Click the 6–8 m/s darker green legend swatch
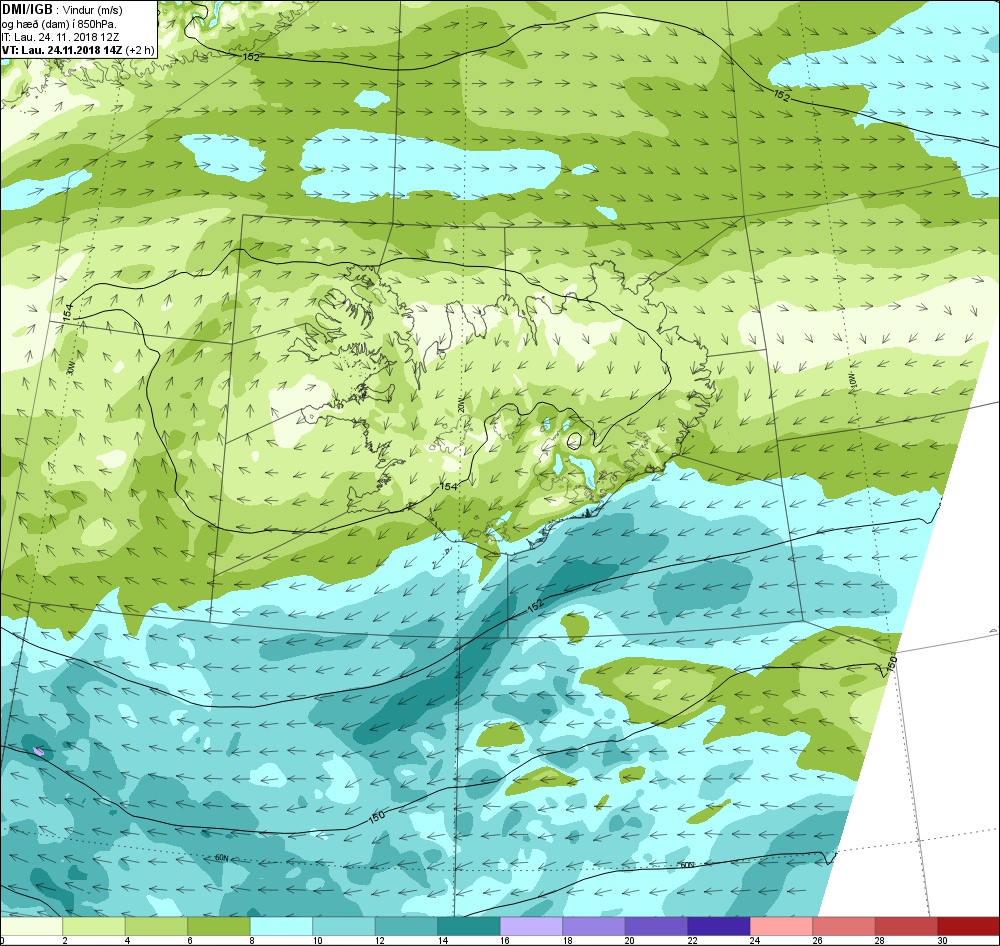 [x=219, y=926]
